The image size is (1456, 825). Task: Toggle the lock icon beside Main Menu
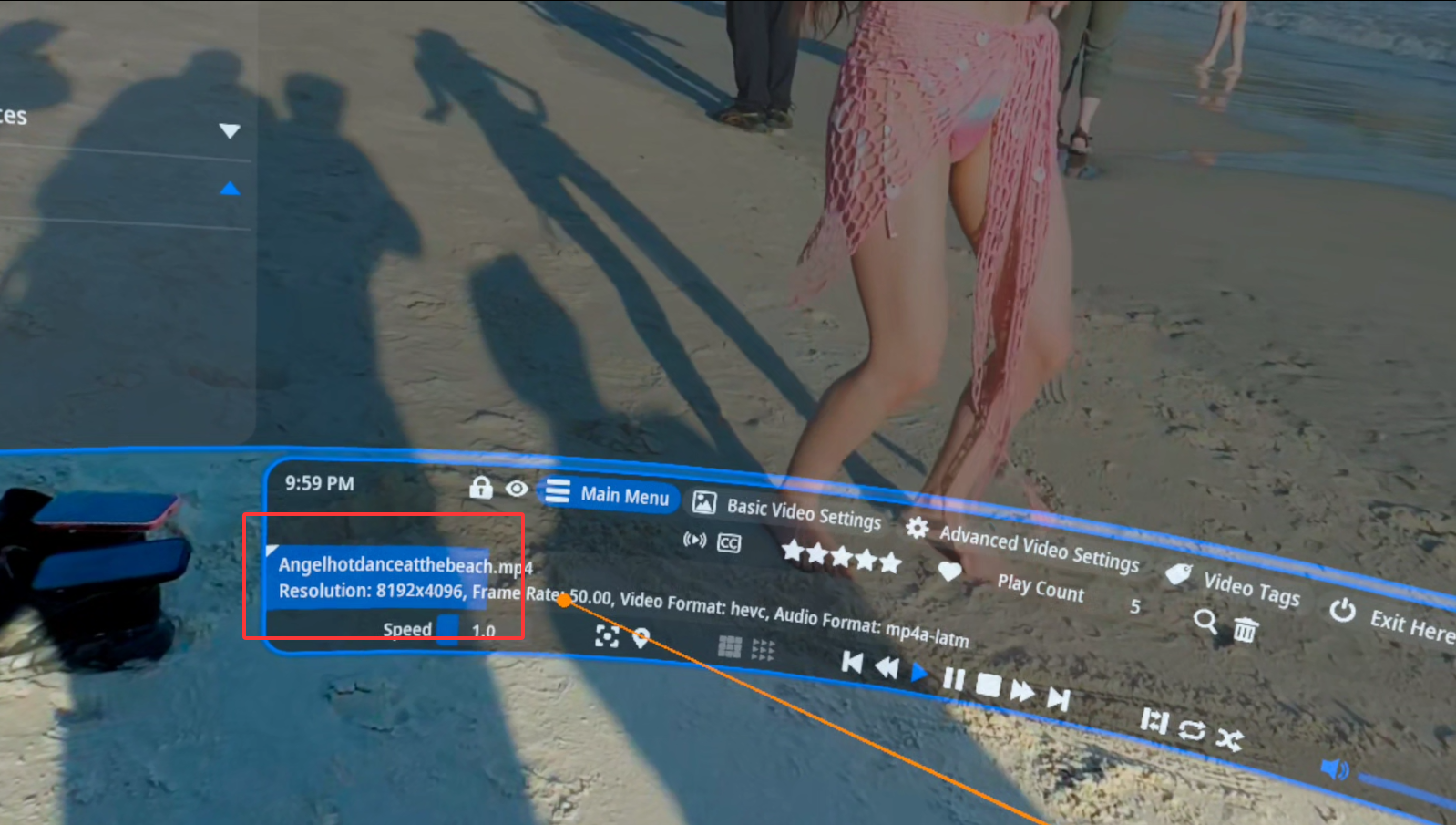480,488
